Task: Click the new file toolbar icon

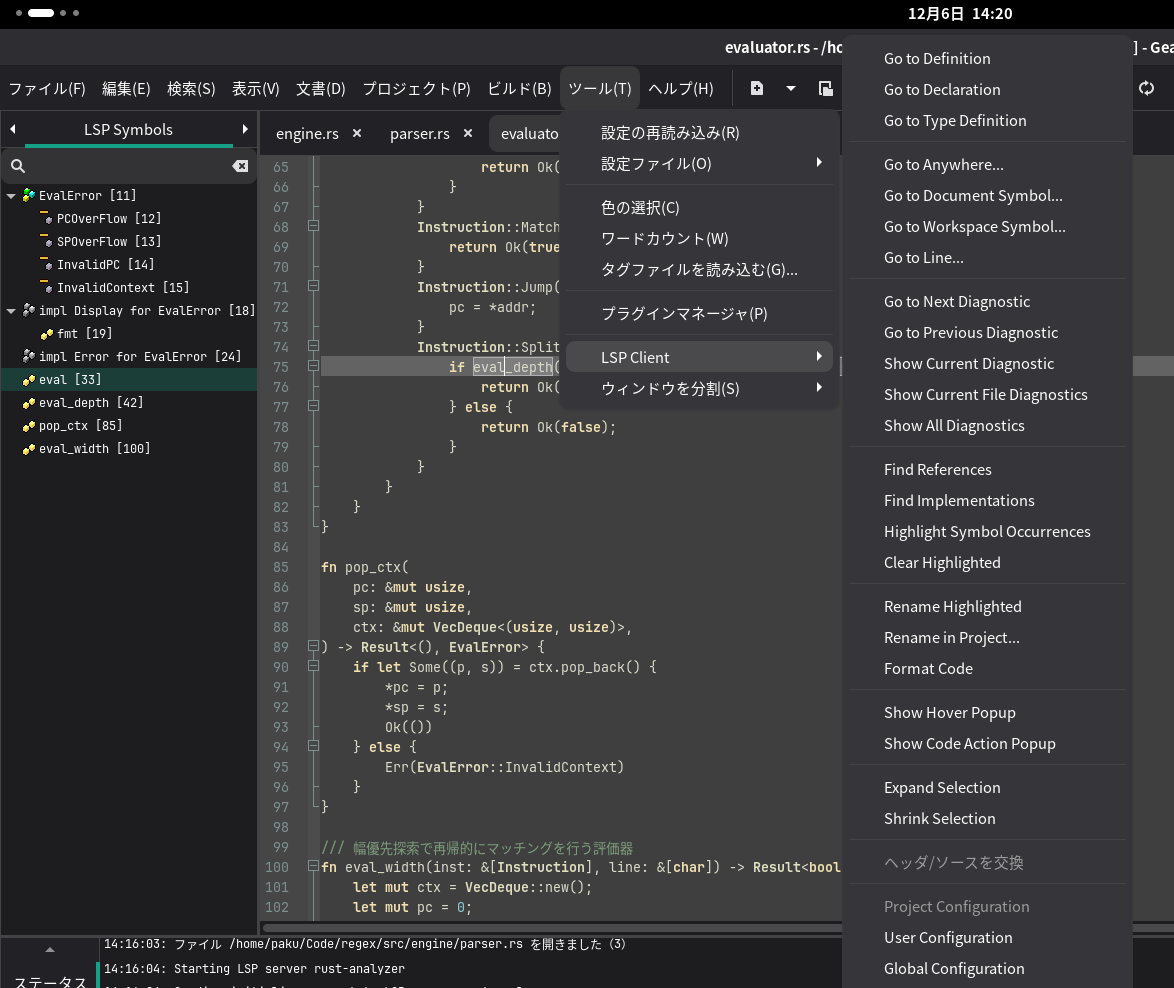Action: point(757,88)
